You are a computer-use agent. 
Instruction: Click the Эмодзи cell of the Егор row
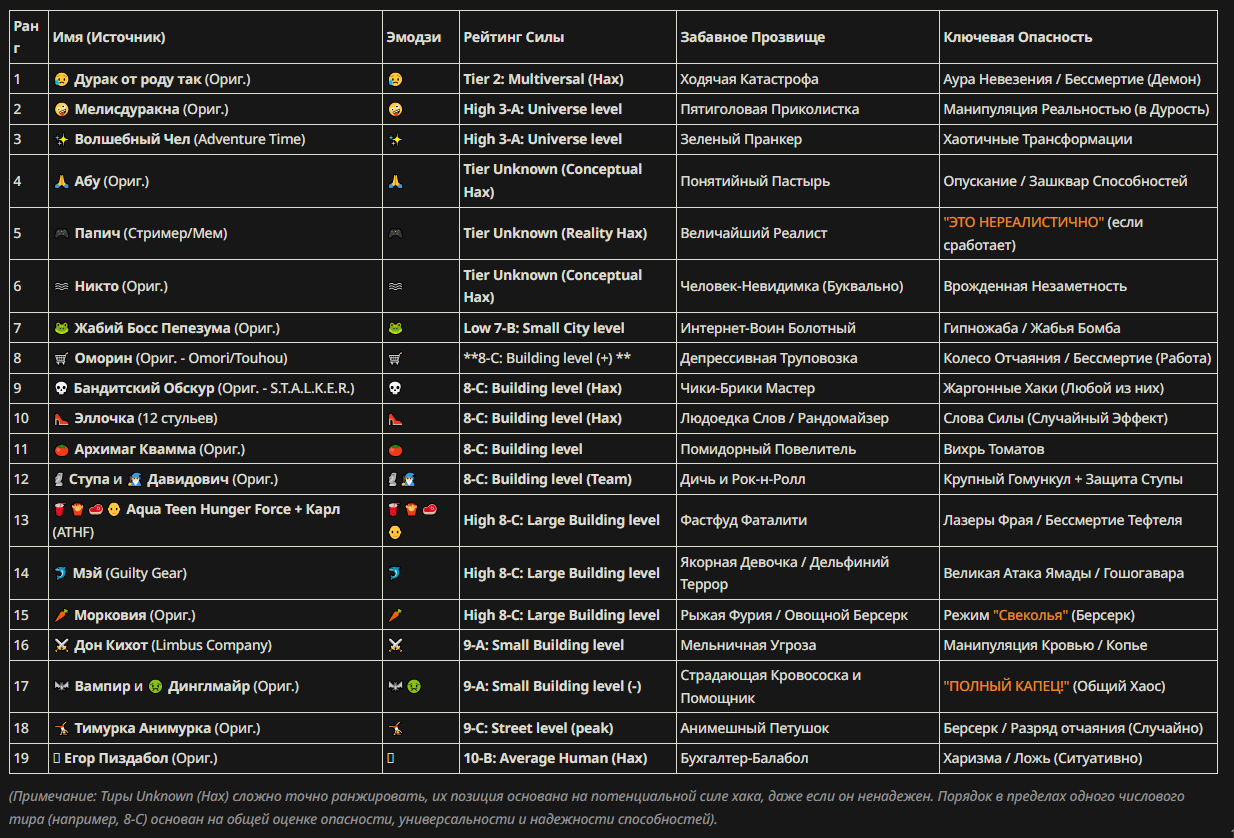pos(420,758)
